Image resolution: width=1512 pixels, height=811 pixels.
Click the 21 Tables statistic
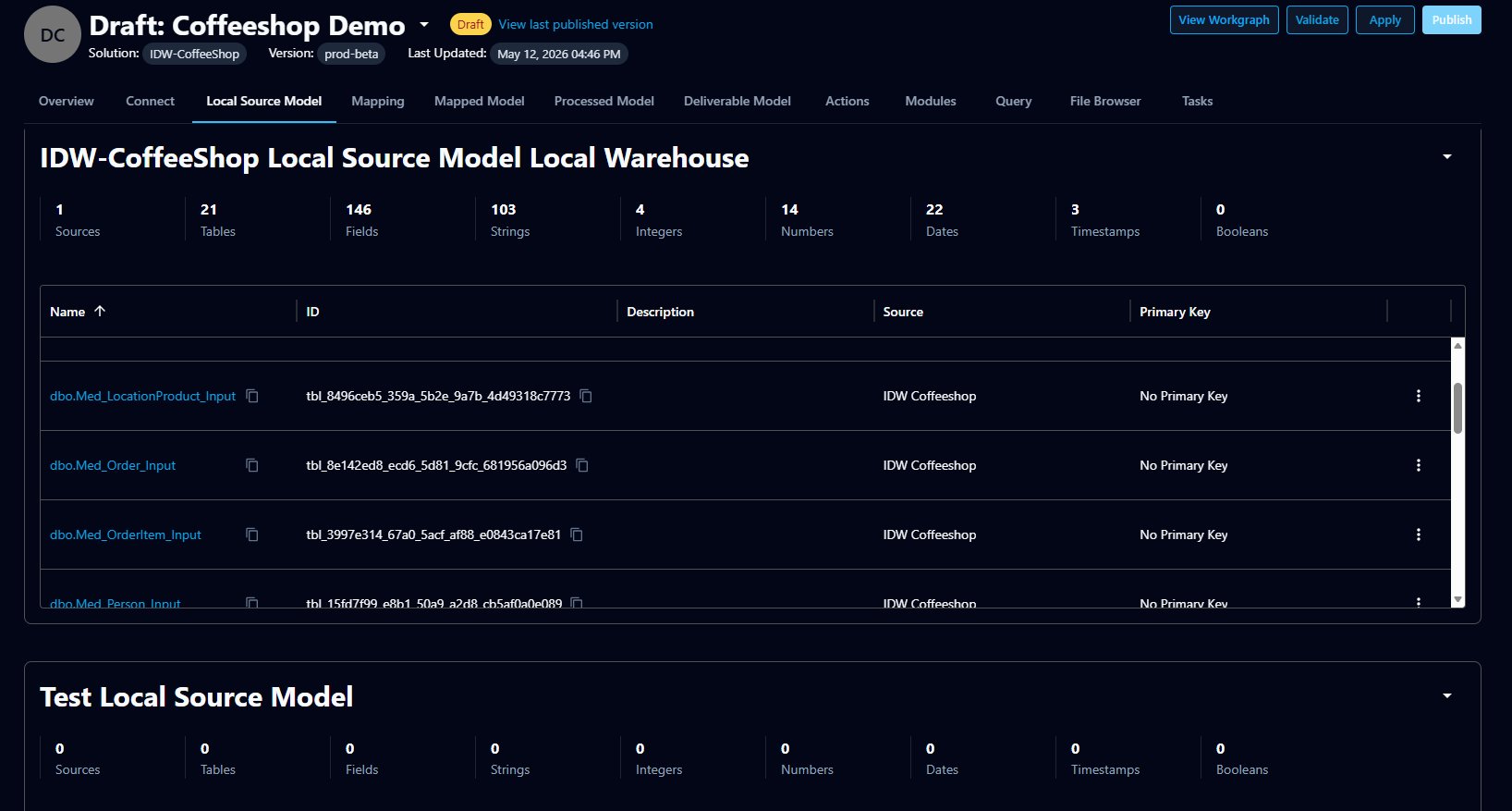tap(218, 220)
